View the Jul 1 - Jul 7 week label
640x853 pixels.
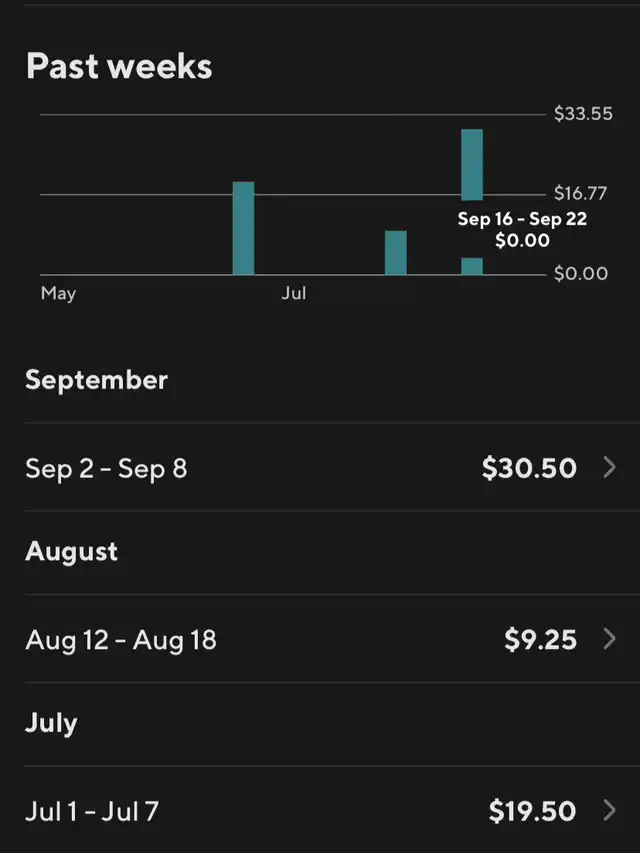(x=92, y=811)
